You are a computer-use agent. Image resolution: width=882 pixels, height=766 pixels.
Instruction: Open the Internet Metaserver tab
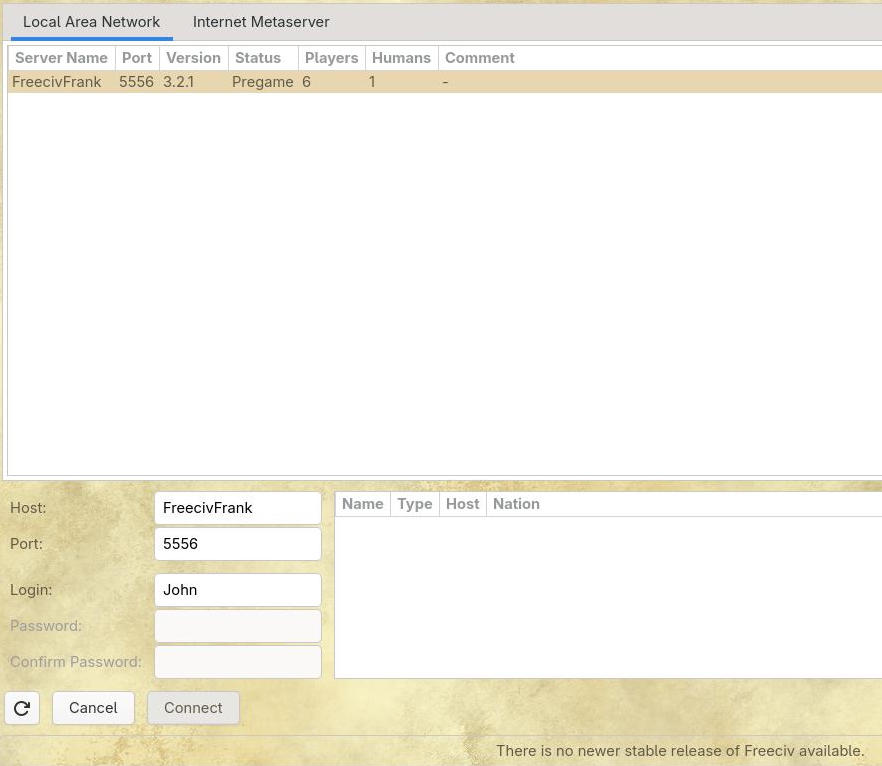pyautogui.click(x=261, y=22)
